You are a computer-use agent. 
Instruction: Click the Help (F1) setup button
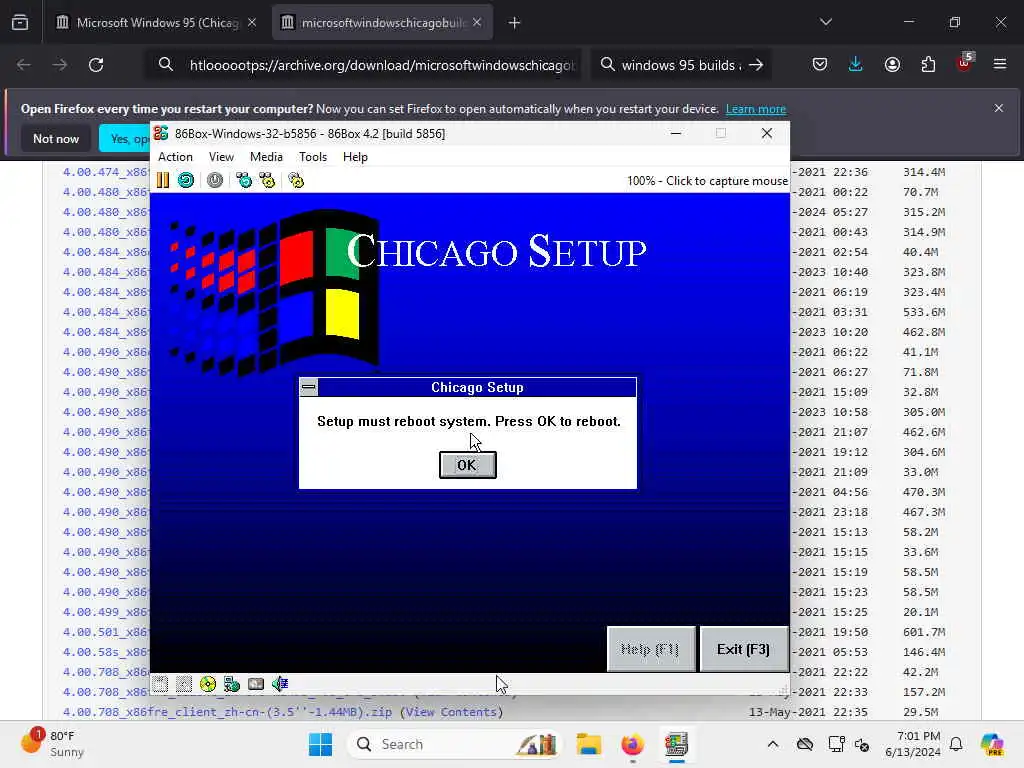pos(650,649)
